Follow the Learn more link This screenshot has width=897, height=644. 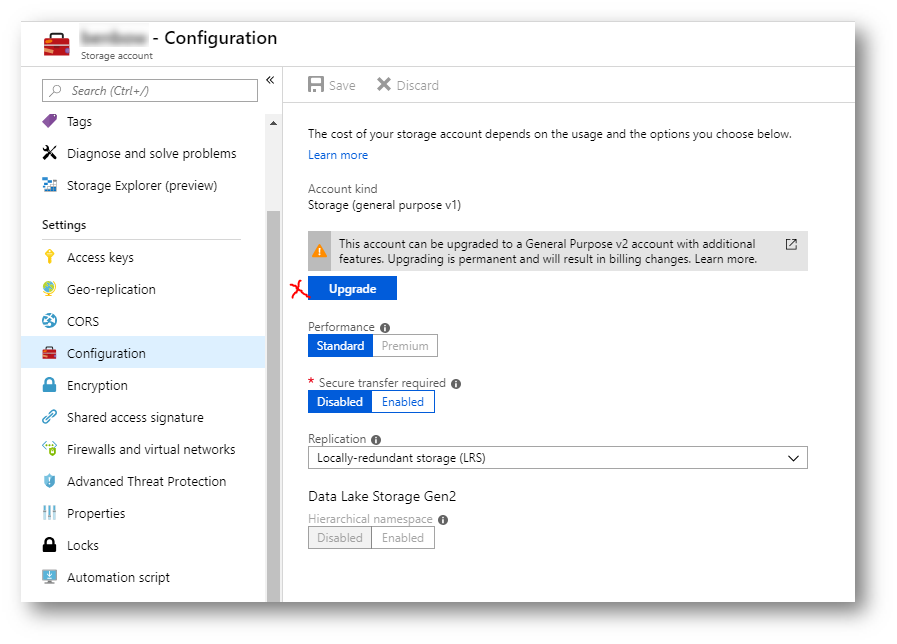pyautogui.click(x=338, y=155)
